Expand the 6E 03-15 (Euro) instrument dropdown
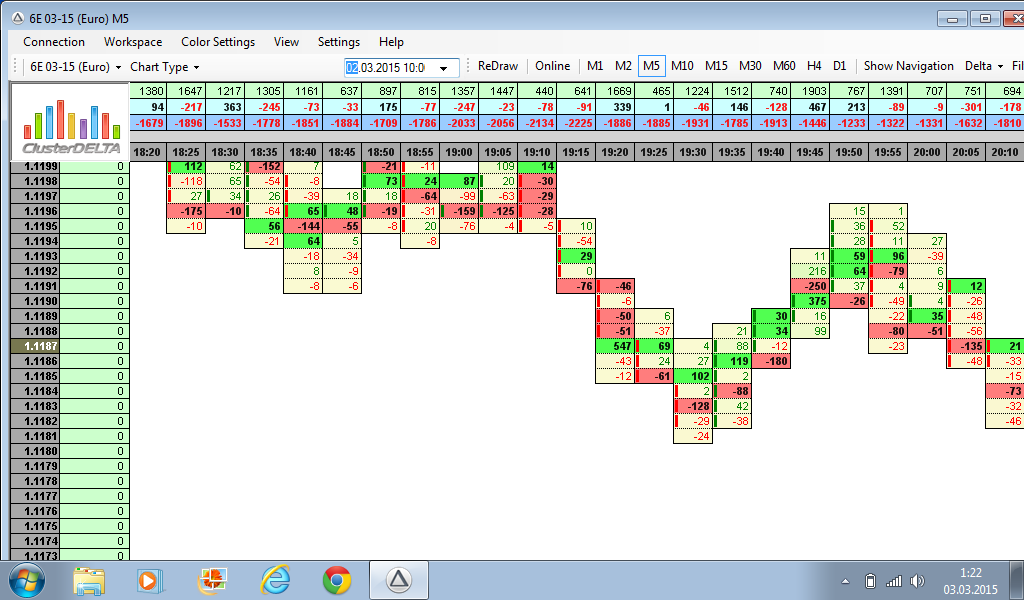 (75, 67)
